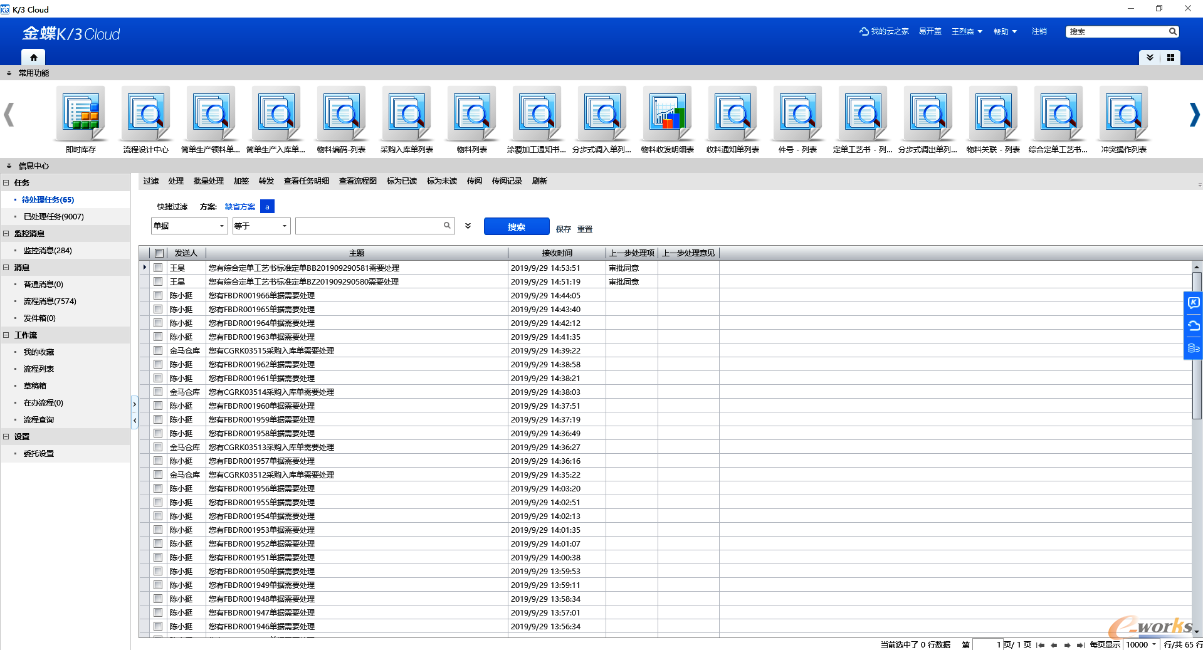This screenshot has width=1203, height=650.
Task: Click 转发 in the toolbar
Action: click(266, 181)
